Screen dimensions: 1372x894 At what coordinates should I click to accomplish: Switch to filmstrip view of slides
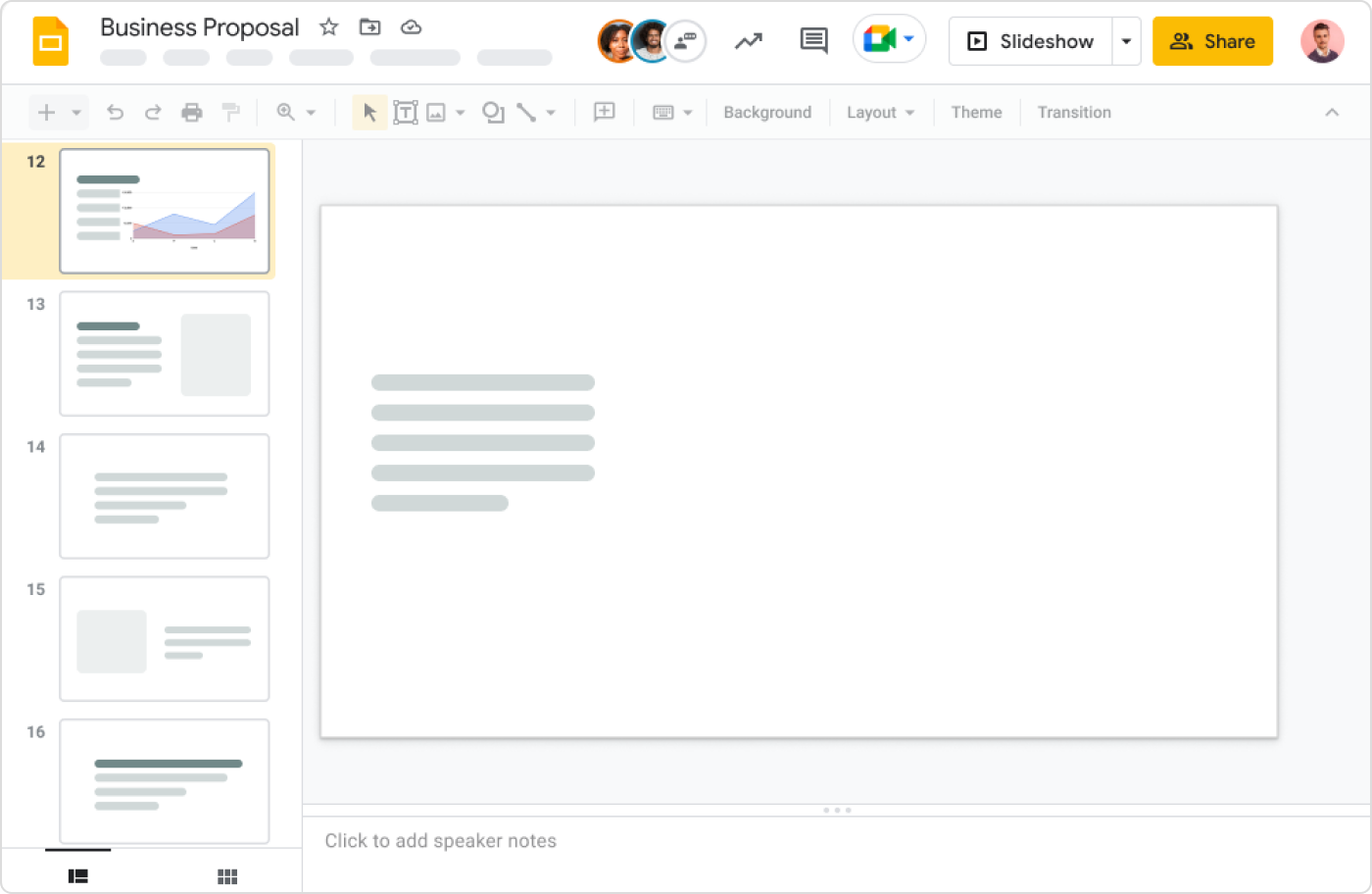78,876
